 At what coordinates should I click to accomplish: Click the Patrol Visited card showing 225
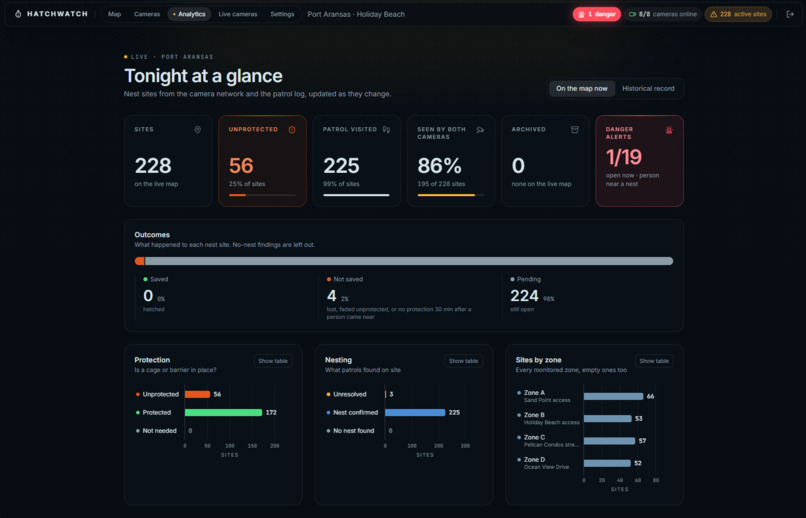(x=356, y=161)
